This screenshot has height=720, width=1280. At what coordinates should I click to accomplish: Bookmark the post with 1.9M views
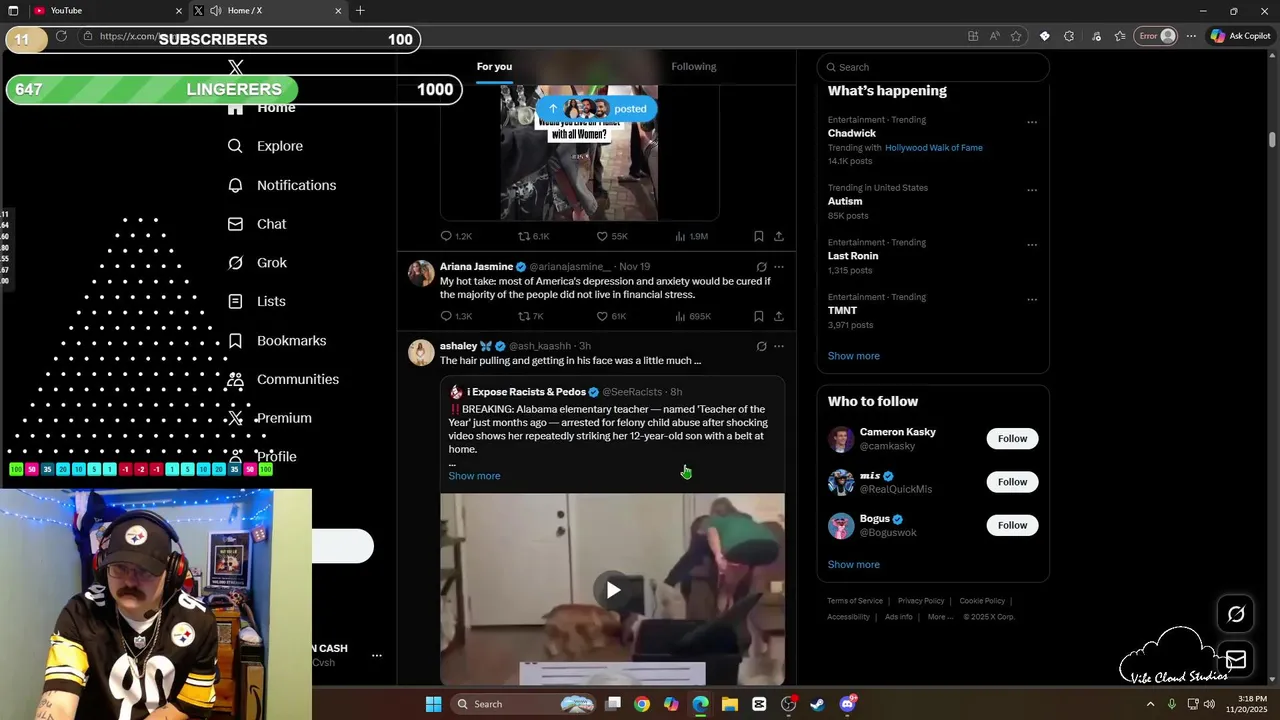tap(759, 236)
